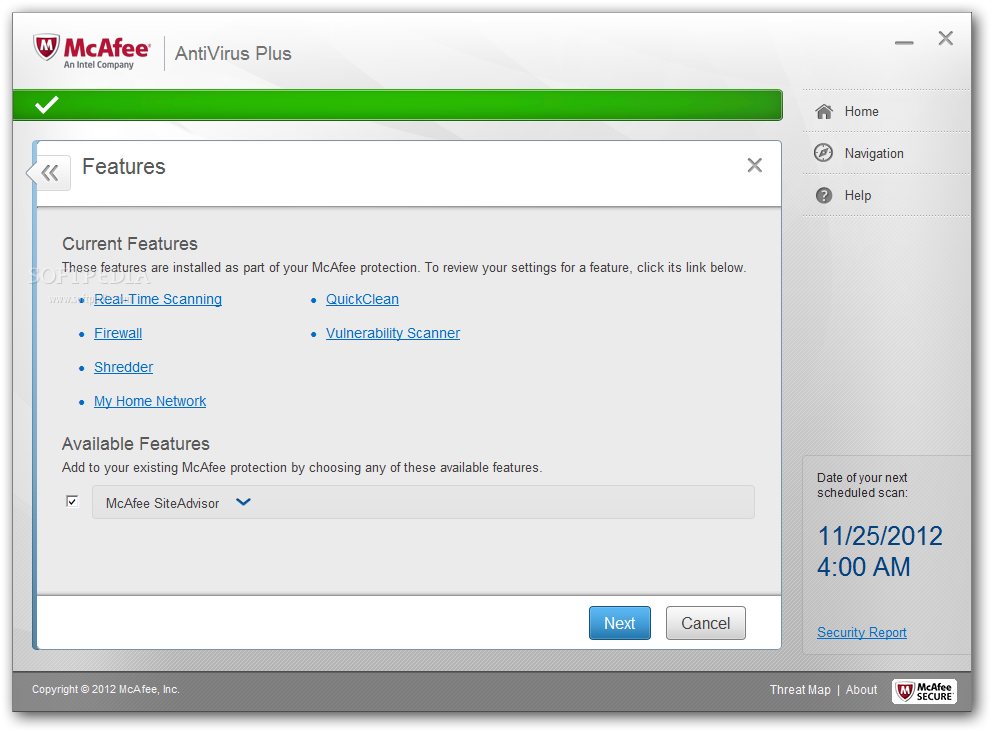Open the Firewall feature link
Image resolution: width=992 pixels, height=732 pixels.
[118, 333]
